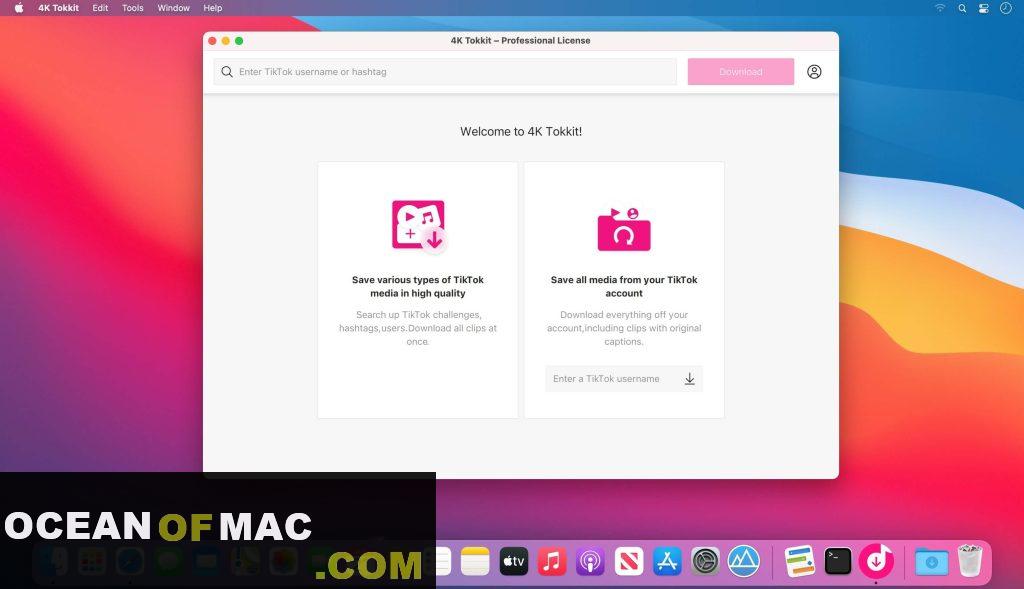Image resolution: width=1024 pixels, height=589 pixels.
Task: Launch App Store from the Dock
Action: pyautogui.click(x=667, y=561)
